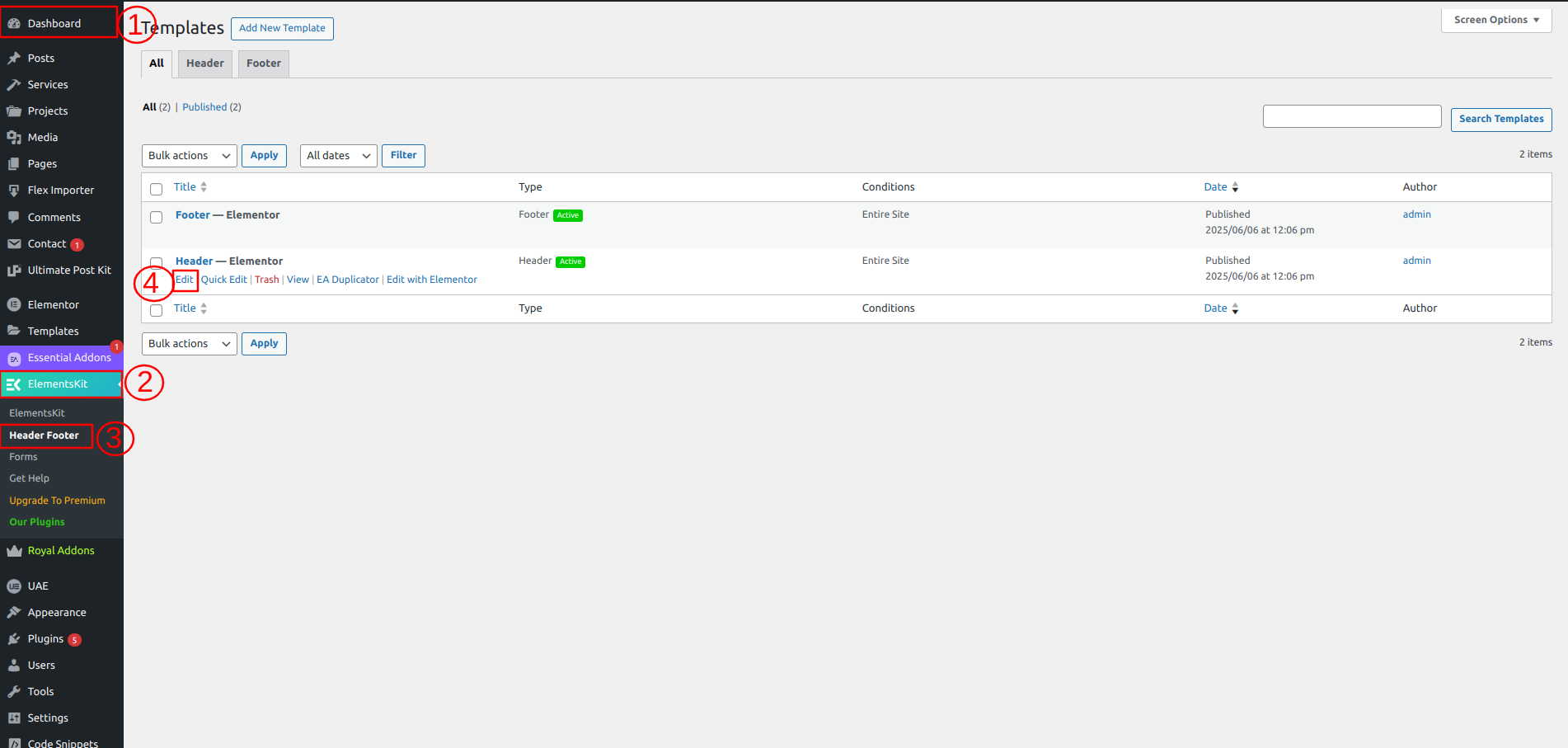Click the Media icon in sidebar
Viewport: 1568px width, 748px height.
point(14,138)
